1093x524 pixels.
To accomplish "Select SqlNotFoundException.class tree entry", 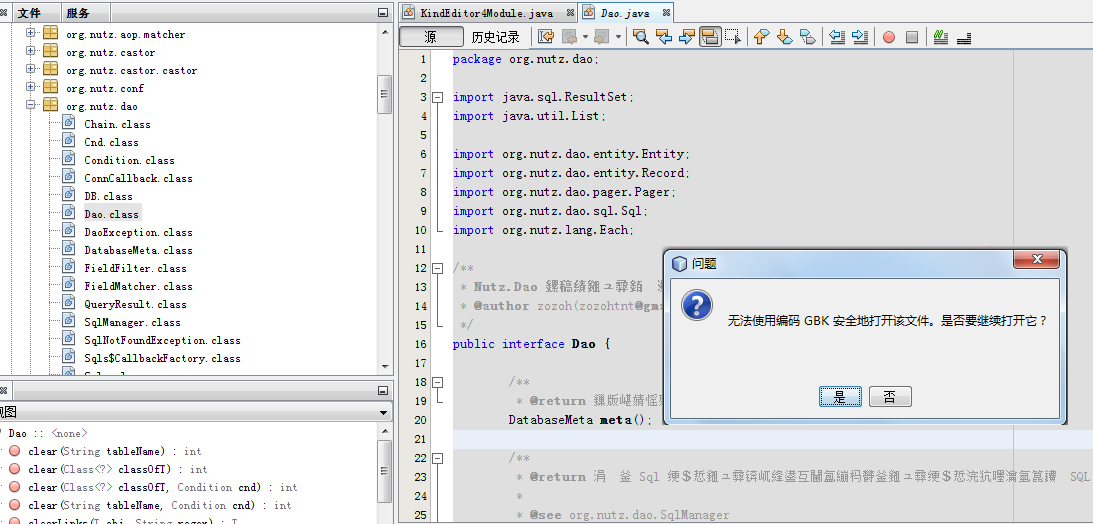I will click(162, 341).
